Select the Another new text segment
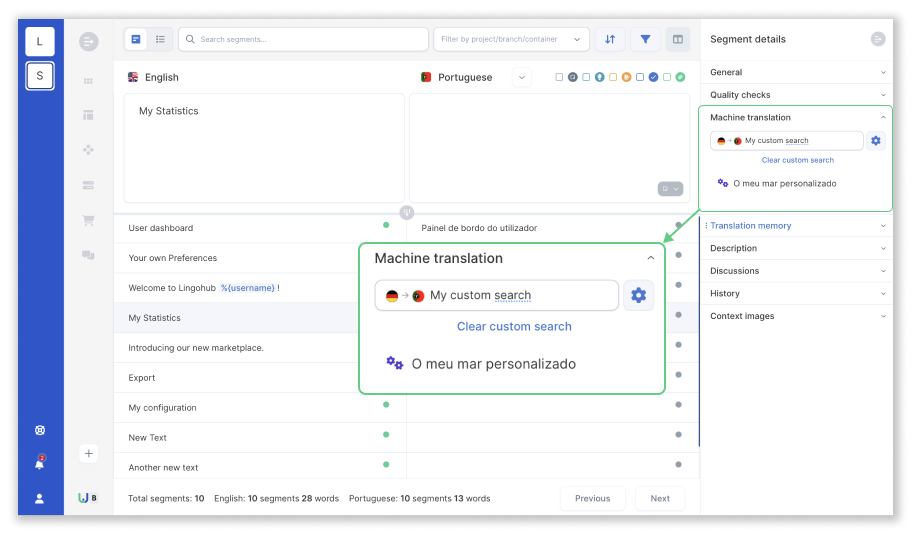Image resolution: width=911 pixels, height=534 pixels. (x=260, y=467)
